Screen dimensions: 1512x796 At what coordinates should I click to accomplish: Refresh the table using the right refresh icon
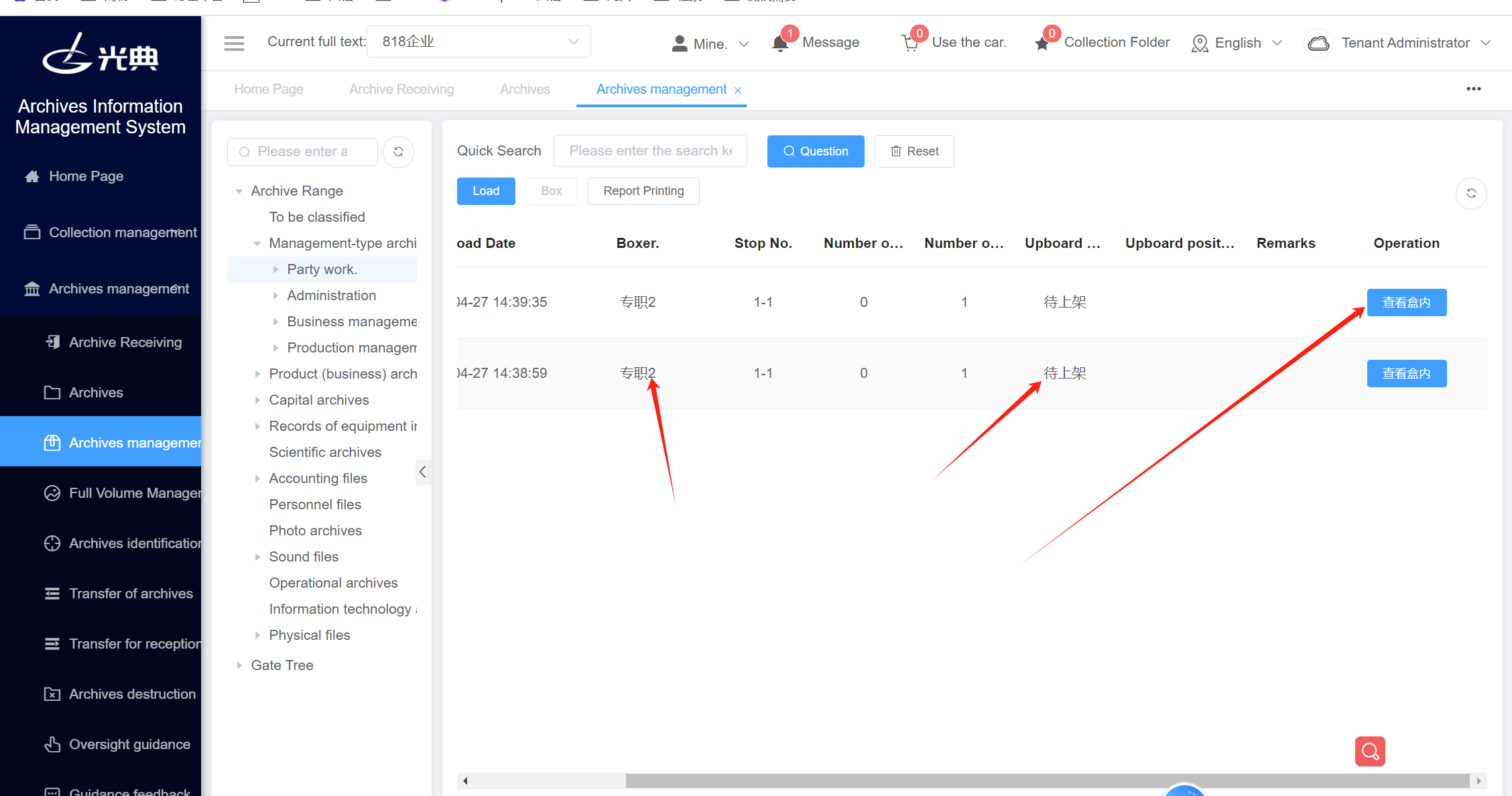point(1471,193)
